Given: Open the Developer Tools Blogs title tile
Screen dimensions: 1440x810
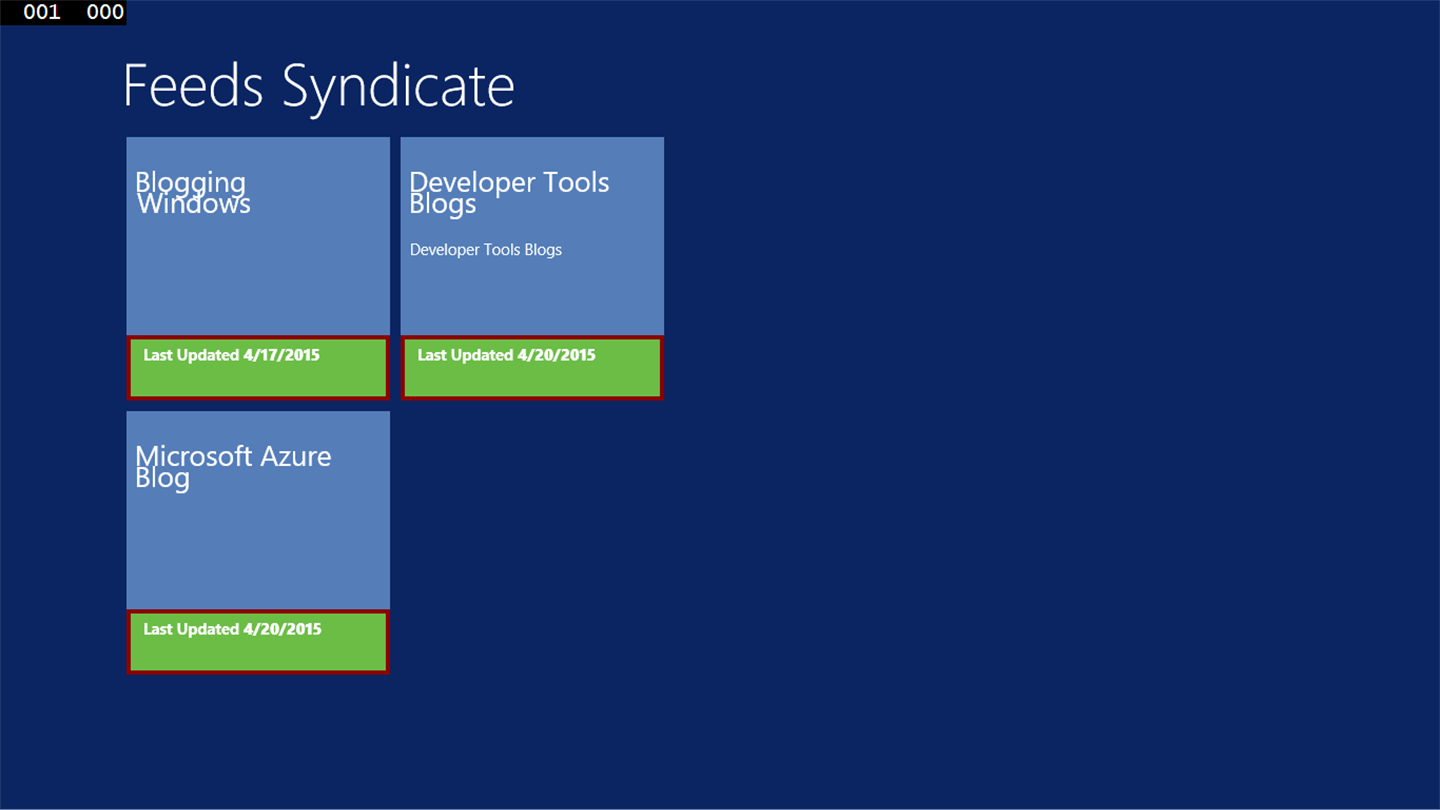Looking at the screenshot, I should (532, 268).
